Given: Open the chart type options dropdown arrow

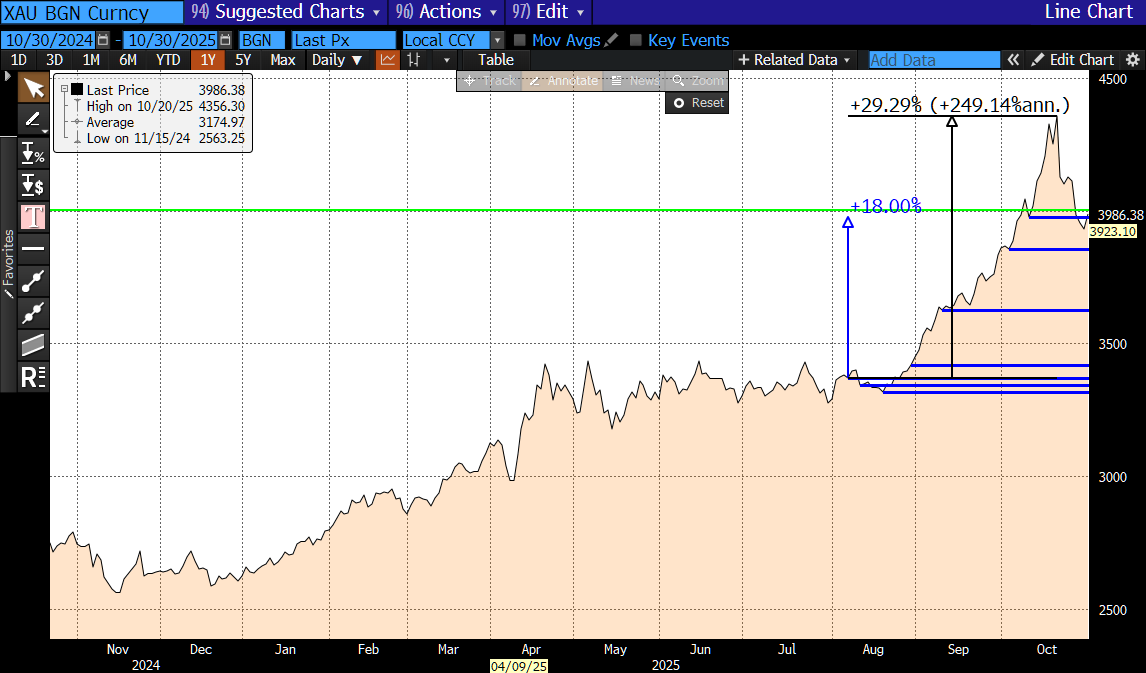Looking at the screenshot, I should (x=447, y=60).
